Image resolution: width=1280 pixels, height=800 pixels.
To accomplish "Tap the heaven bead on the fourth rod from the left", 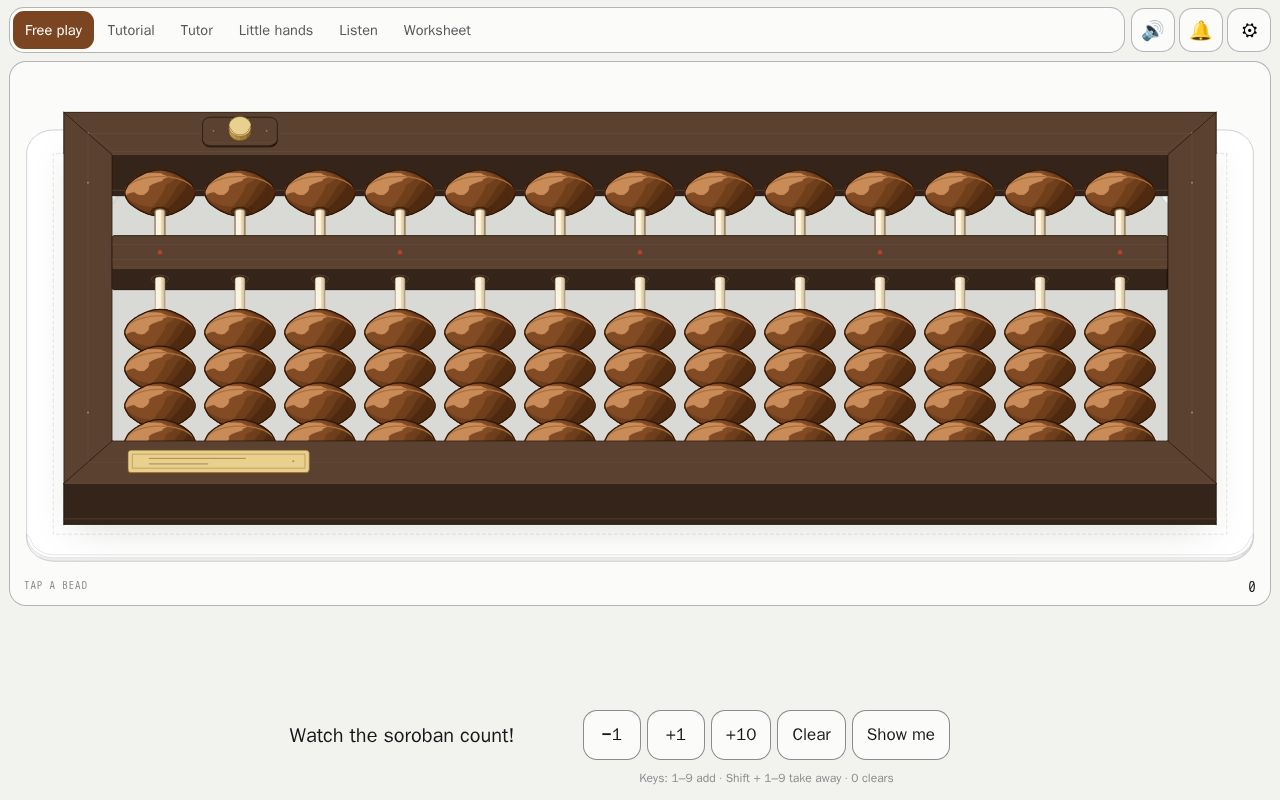I will tap(400, 193).
